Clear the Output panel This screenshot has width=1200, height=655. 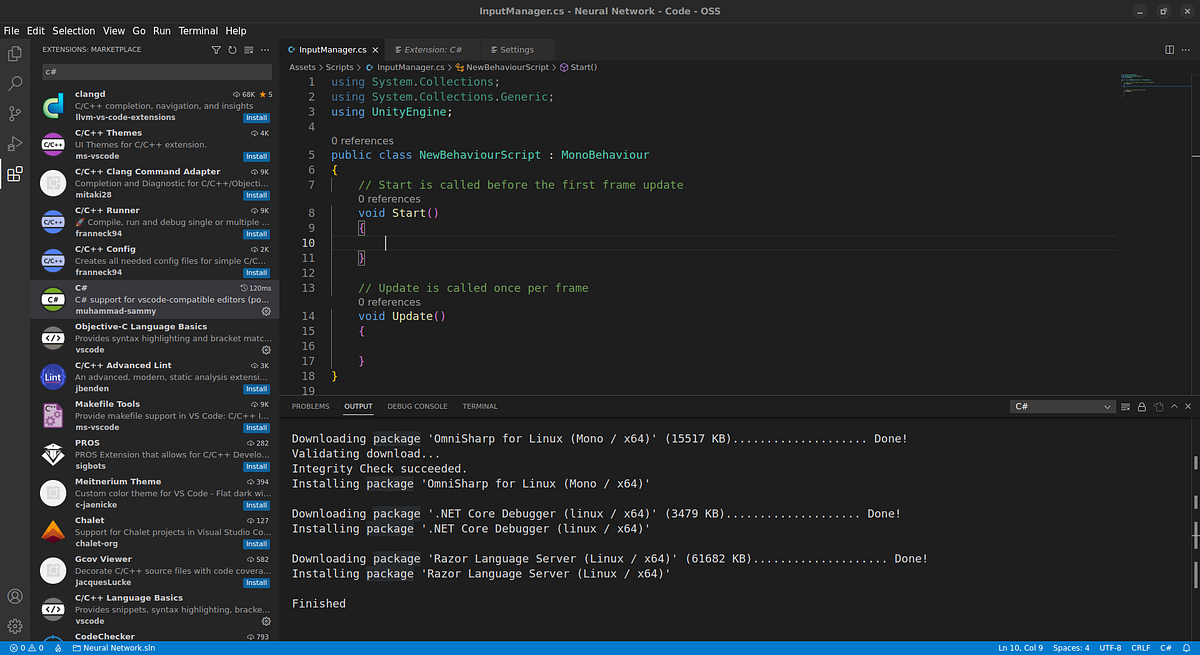(1126, 406)
